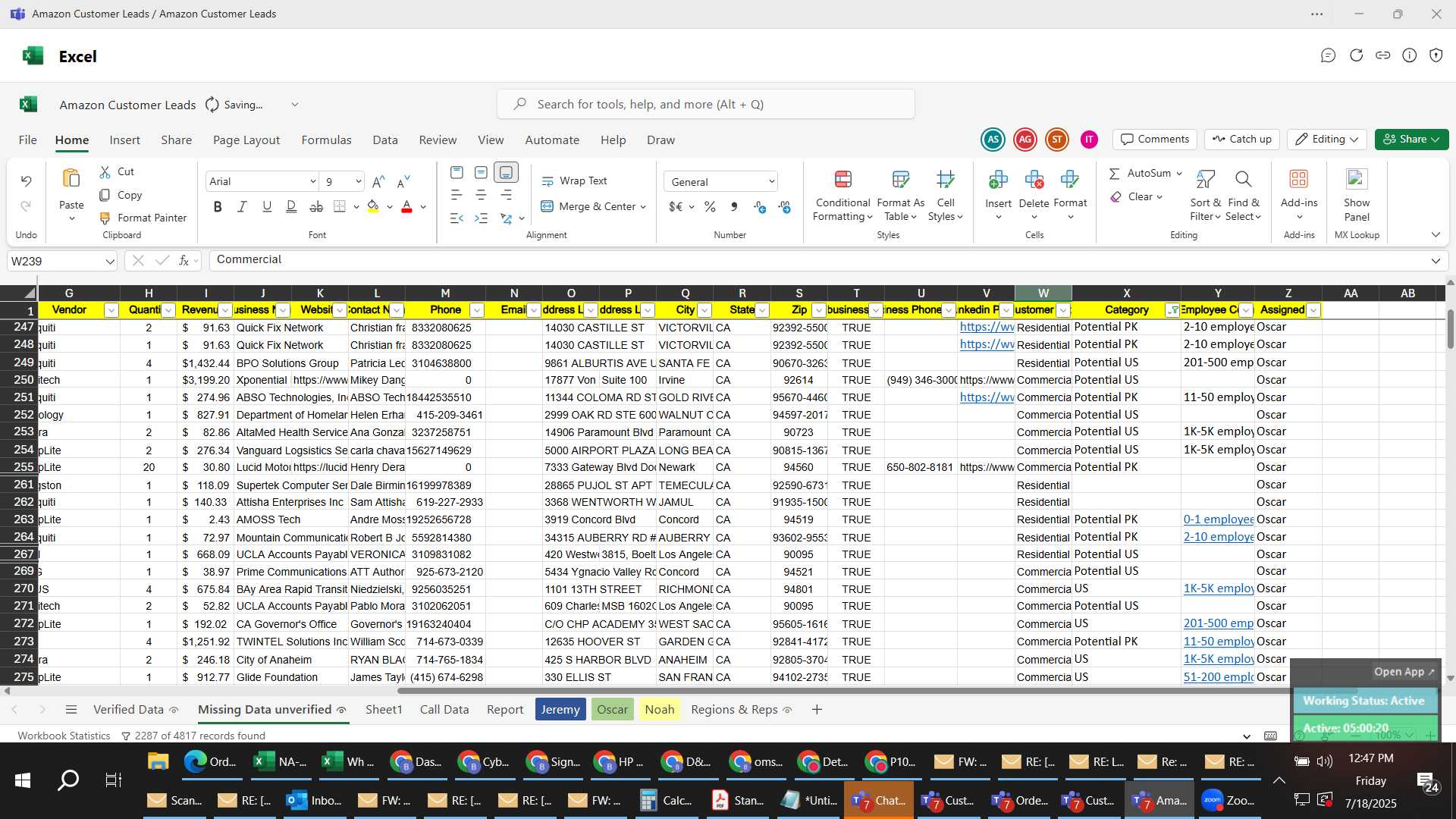Open Conditional Formatting icon
Screen dimensions: 1456x819
point(843,179)
